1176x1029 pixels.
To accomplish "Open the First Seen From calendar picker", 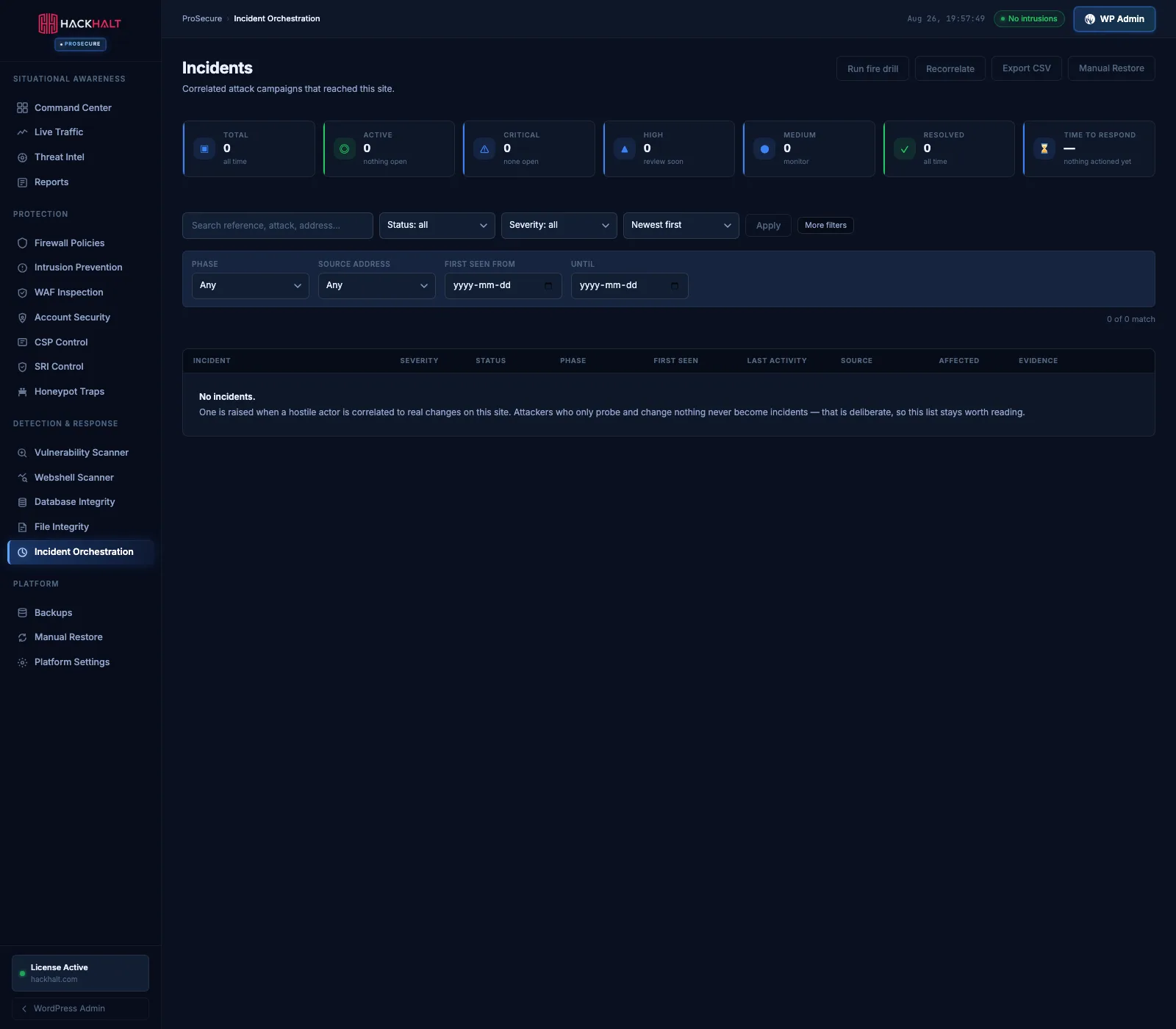I will [x=548, y=286].
